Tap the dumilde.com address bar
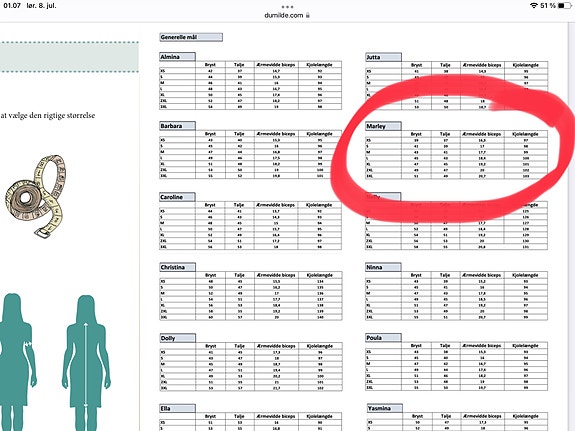 [x=287, y=15]
